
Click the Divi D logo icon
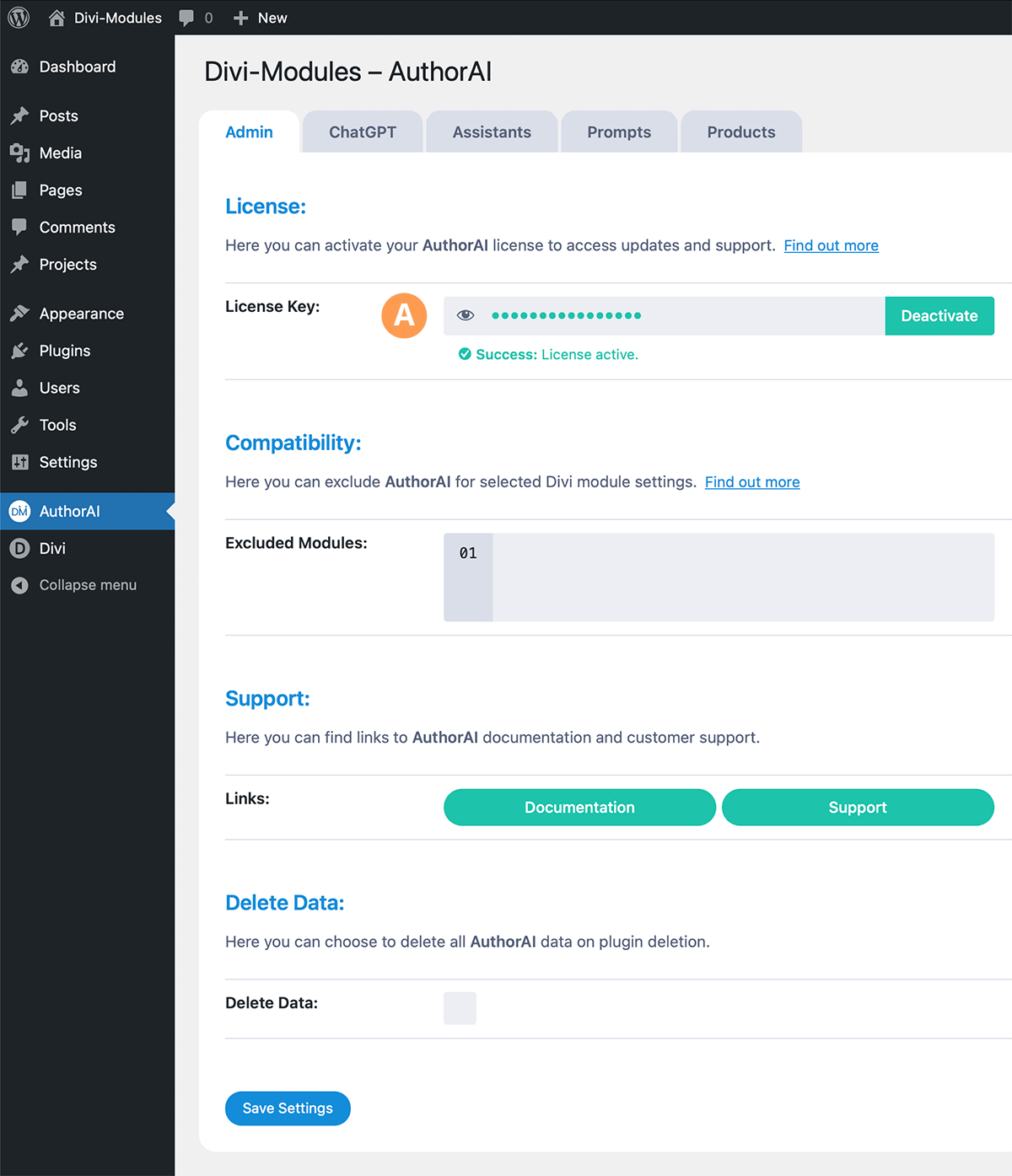click(19, 548)
